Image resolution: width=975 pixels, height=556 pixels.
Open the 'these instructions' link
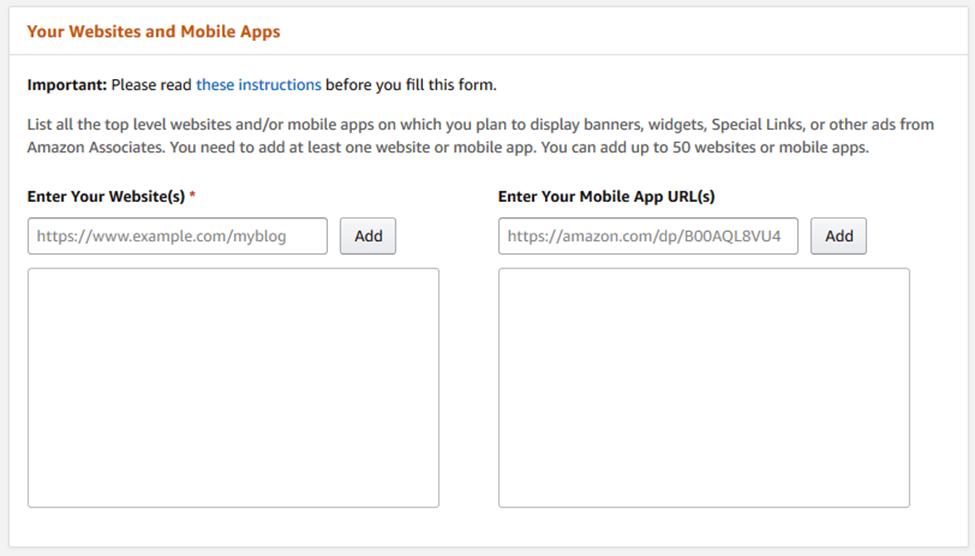point(259,85)
